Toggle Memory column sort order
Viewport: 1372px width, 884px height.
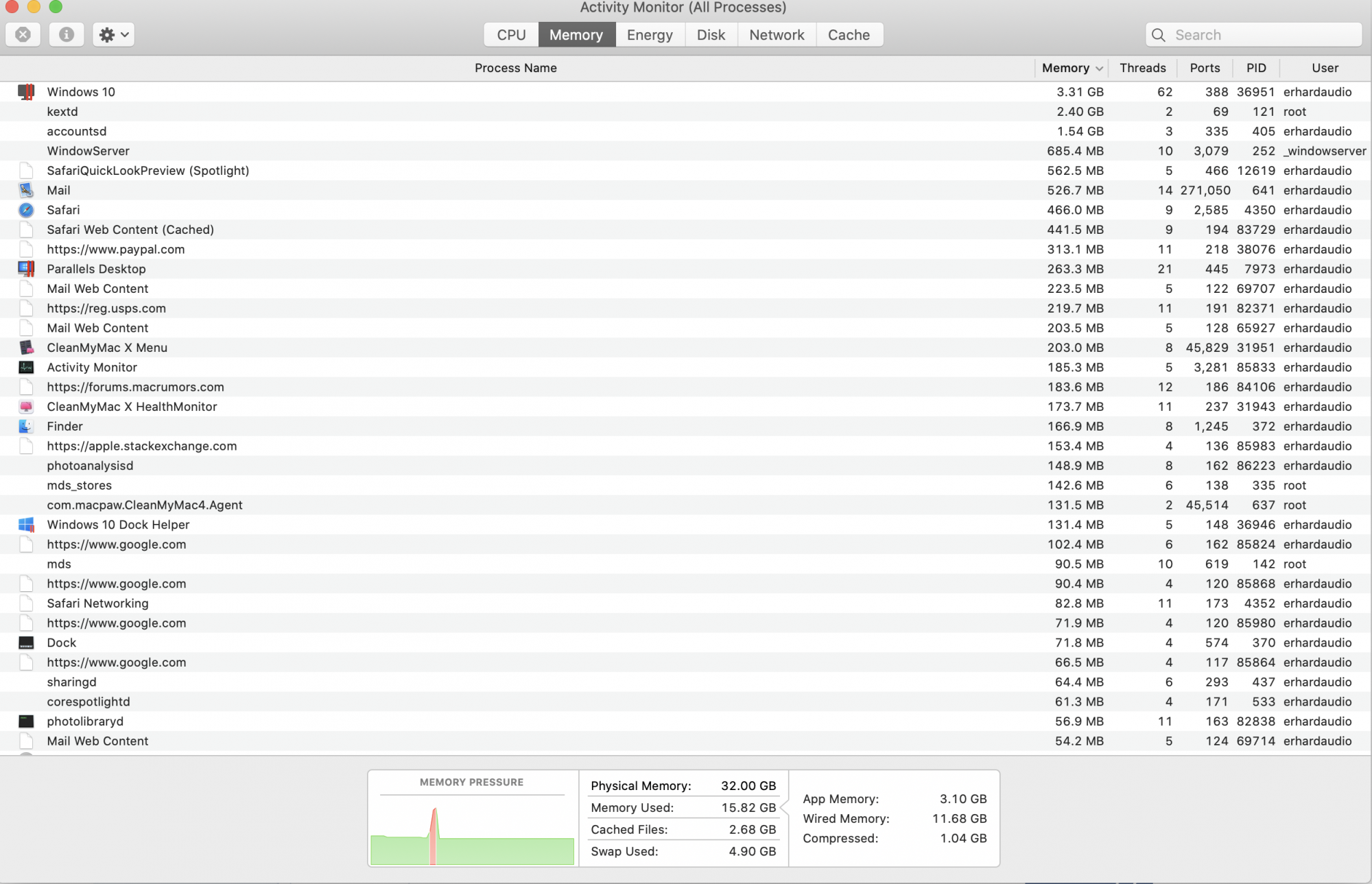[x=1072, y=68]
